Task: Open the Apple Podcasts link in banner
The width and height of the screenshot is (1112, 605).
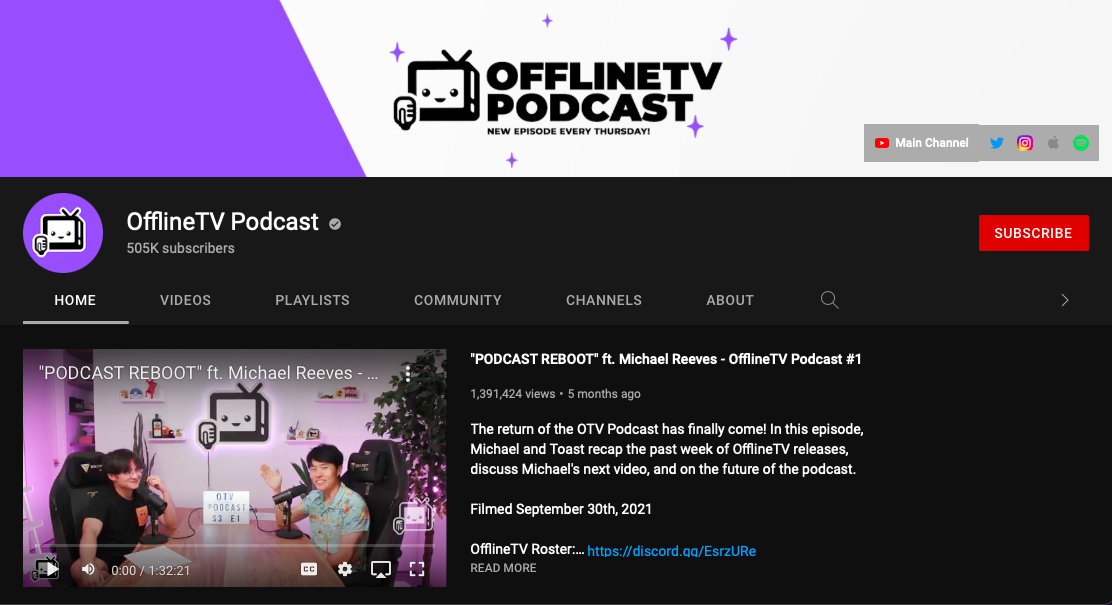Action: coord(1053,143)
